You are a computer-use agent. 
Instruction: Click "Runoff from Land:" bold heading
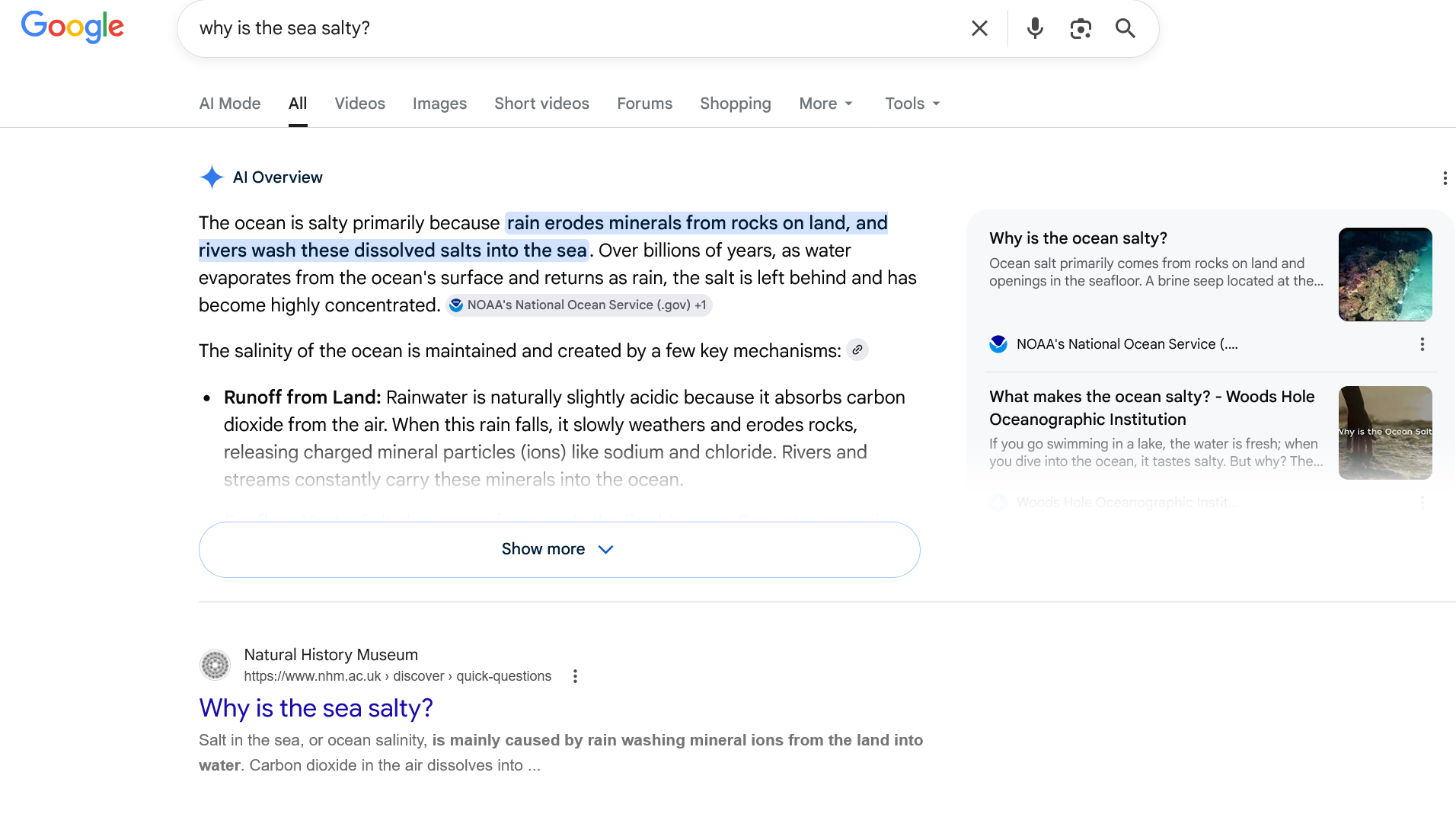302,397
